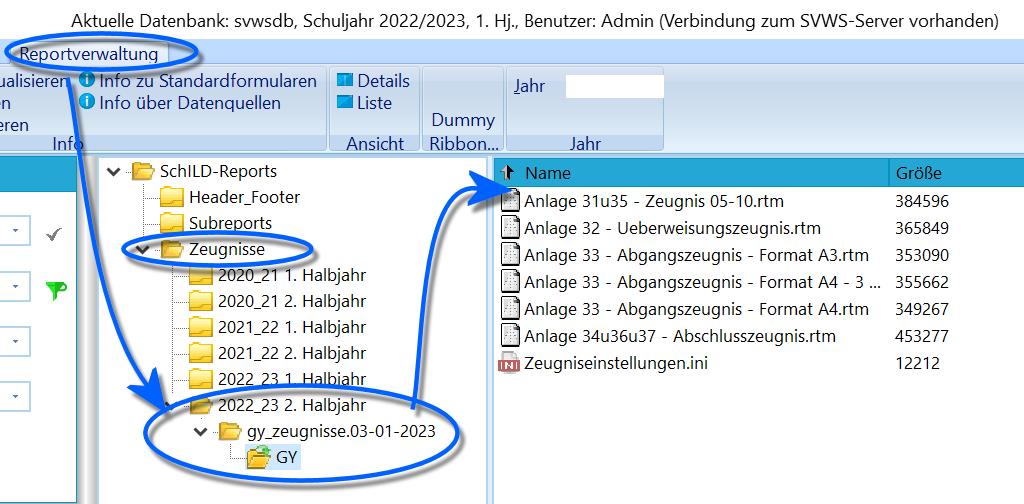Select the Zeugnisse folder
Image resolution: width=1024 pixels, height=504 pixels.
tap(227, 249)
